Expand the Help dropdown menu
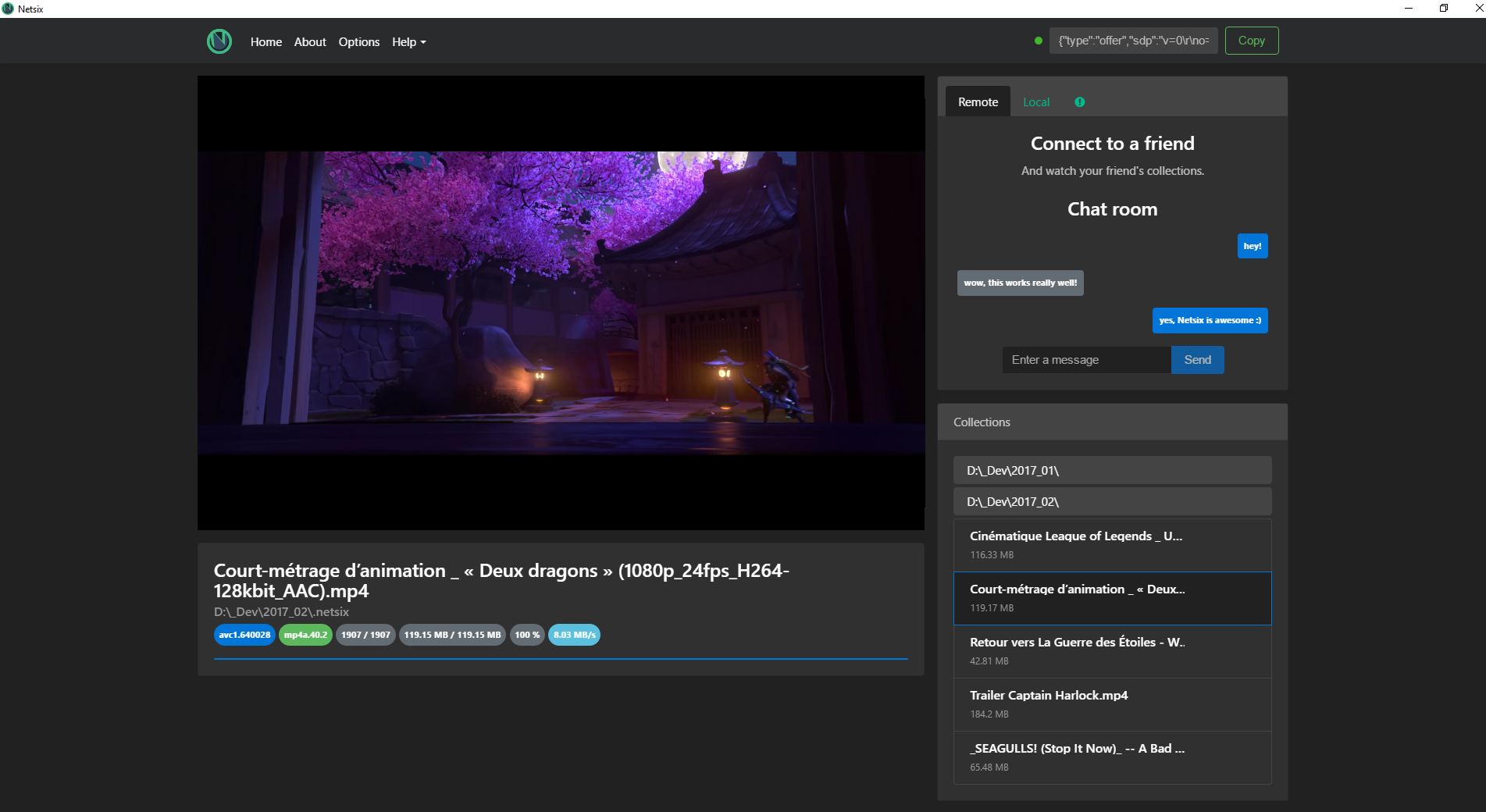Screen dimensions: 1486x812 pos(408,42)
